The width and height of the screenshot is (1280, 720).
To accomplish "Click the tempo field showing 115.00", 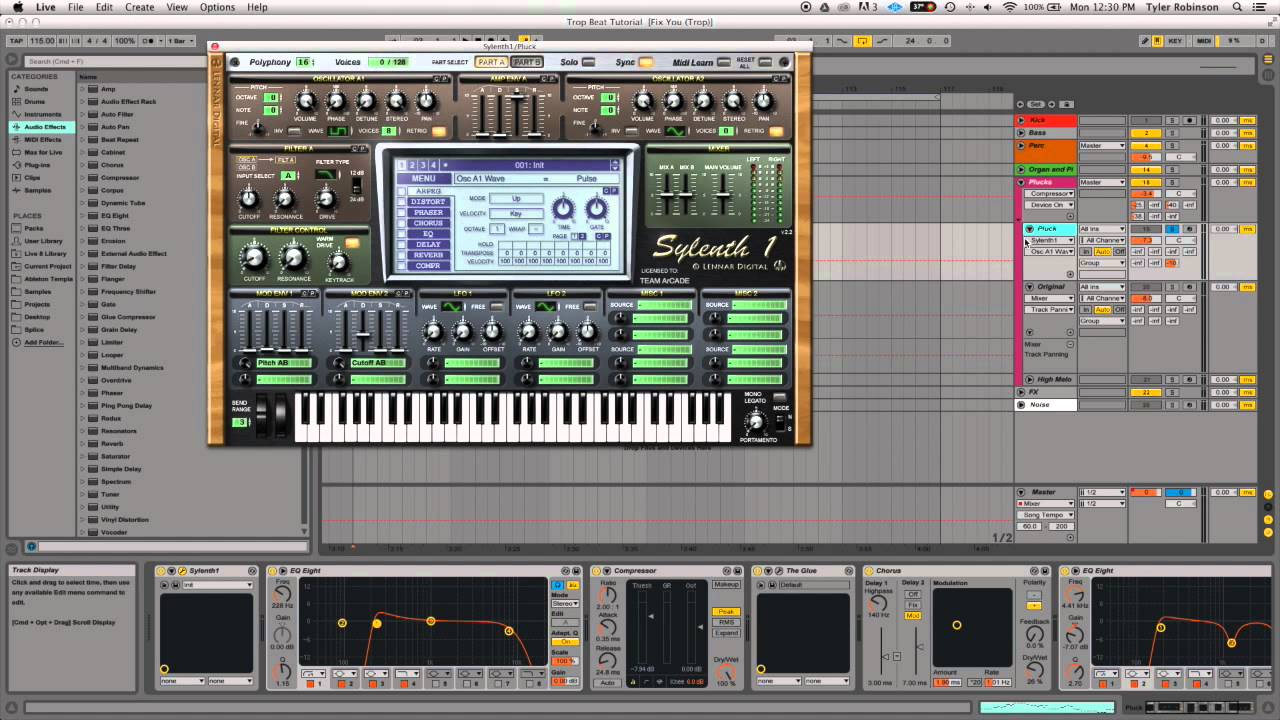I will click(x=42, y=41).
